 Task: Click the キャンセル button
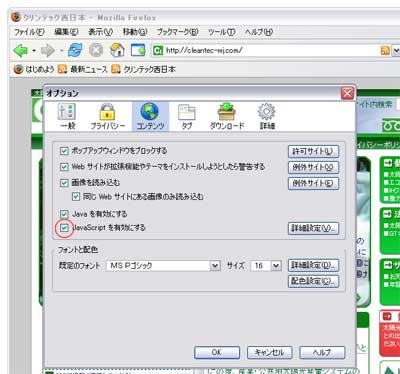[269, 352]
